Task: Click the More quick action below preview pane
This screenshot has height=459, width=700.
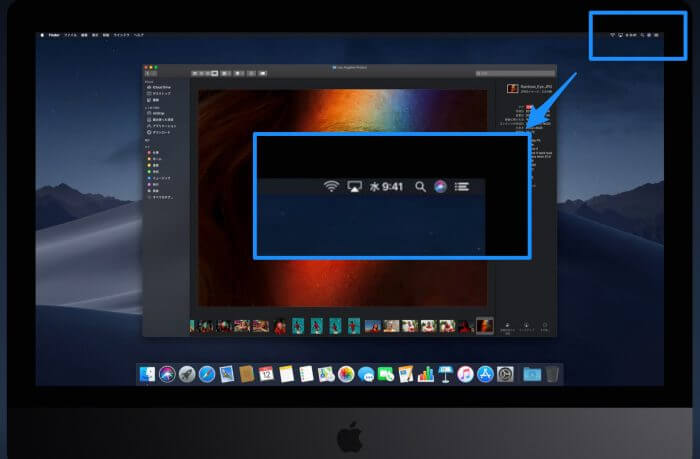Action: point(544,327)
